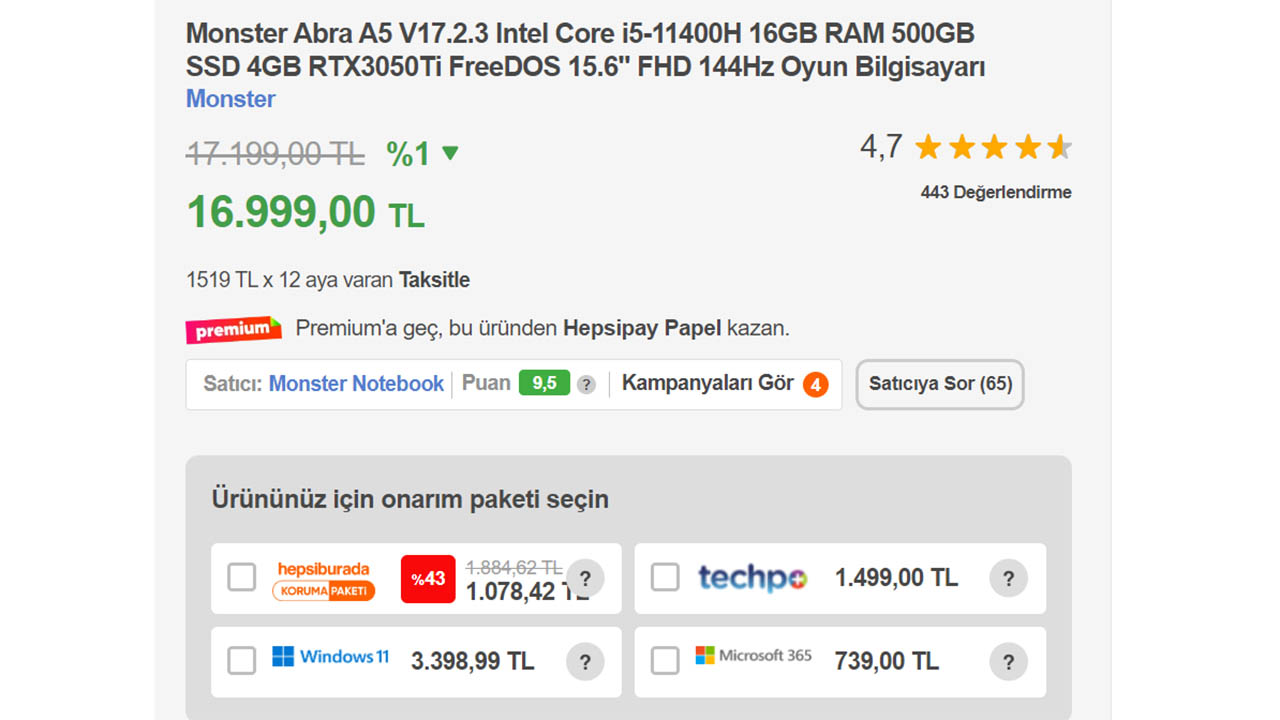Open Monster Notebook seller page
Screen dimensions: 1280x720
click(x=356, y=384)
